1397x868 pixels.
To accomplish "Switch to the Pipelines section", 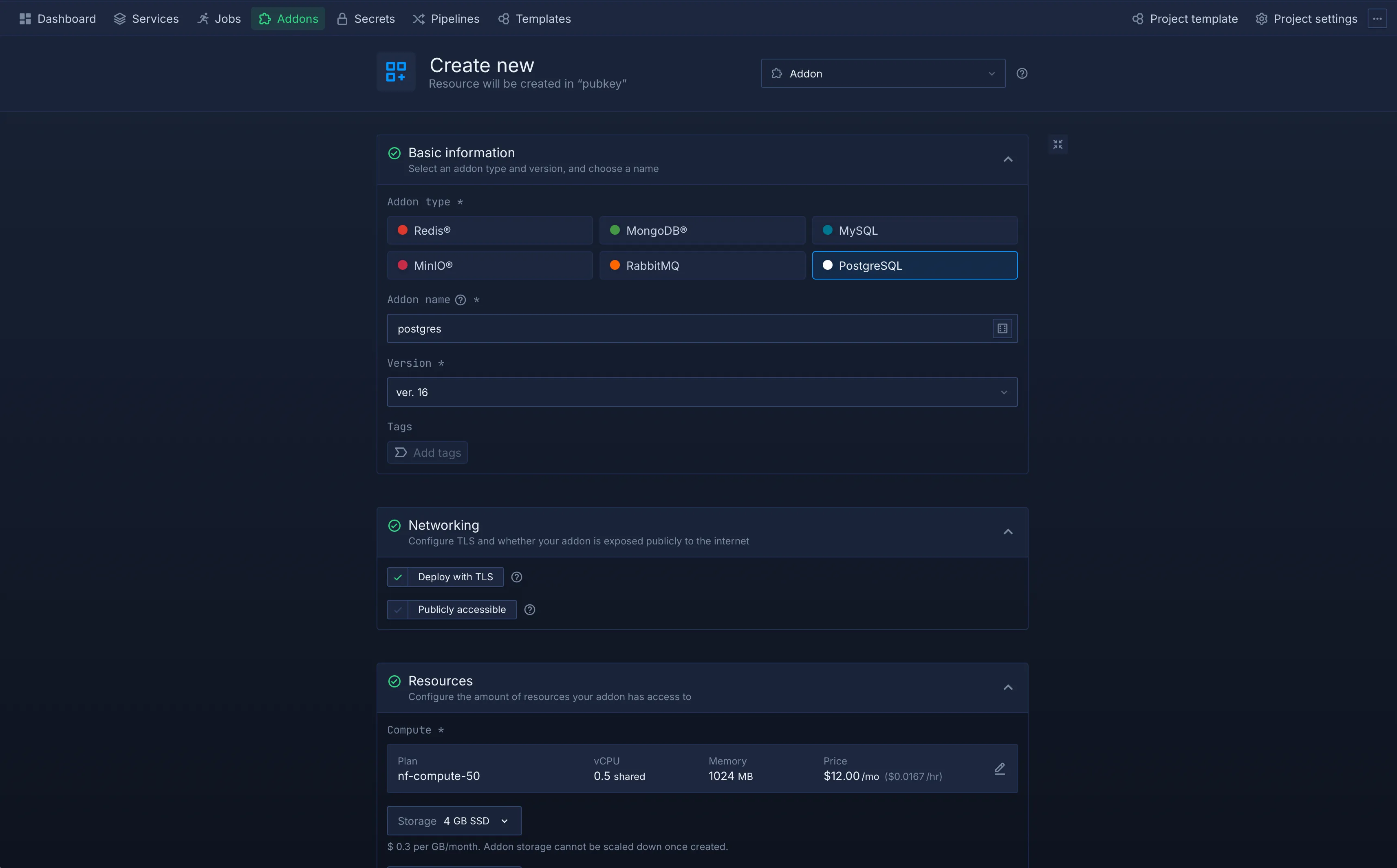I will pos(447,18).
